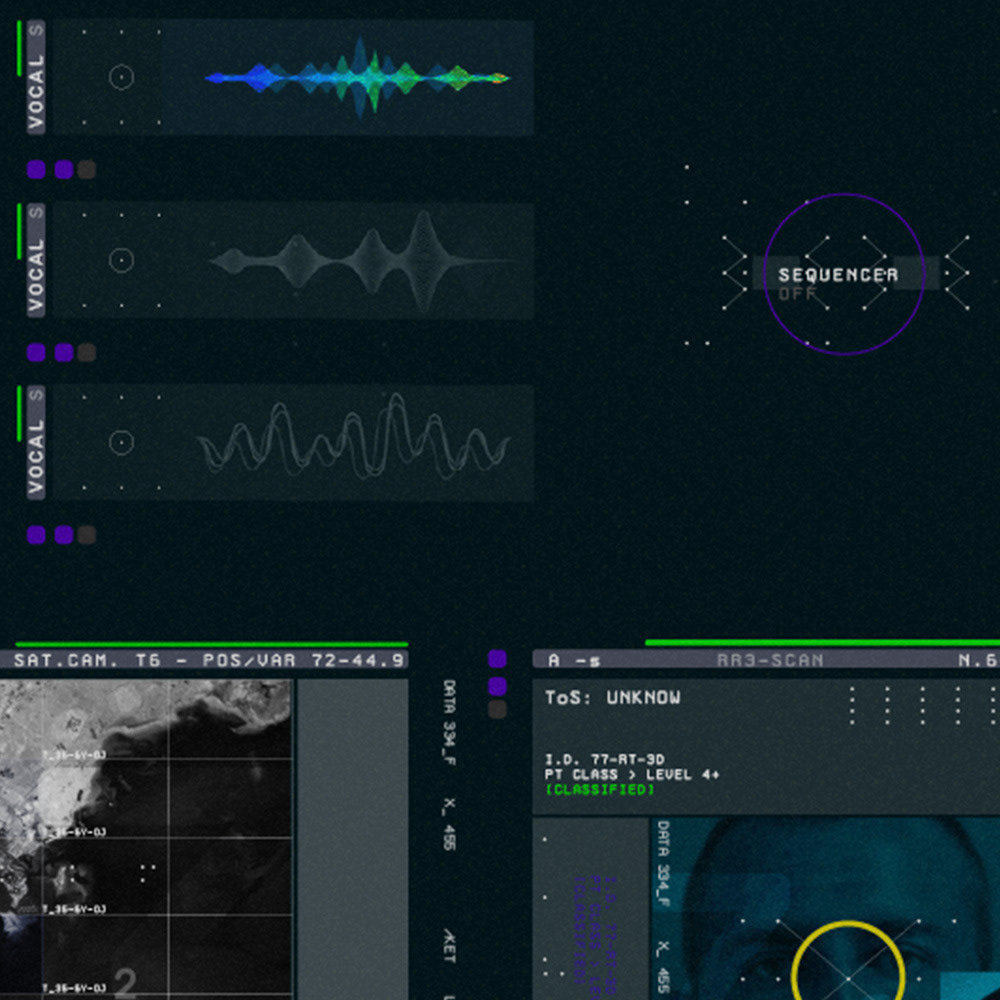Toggle first purple square under the wavy line waveform track

36,535
